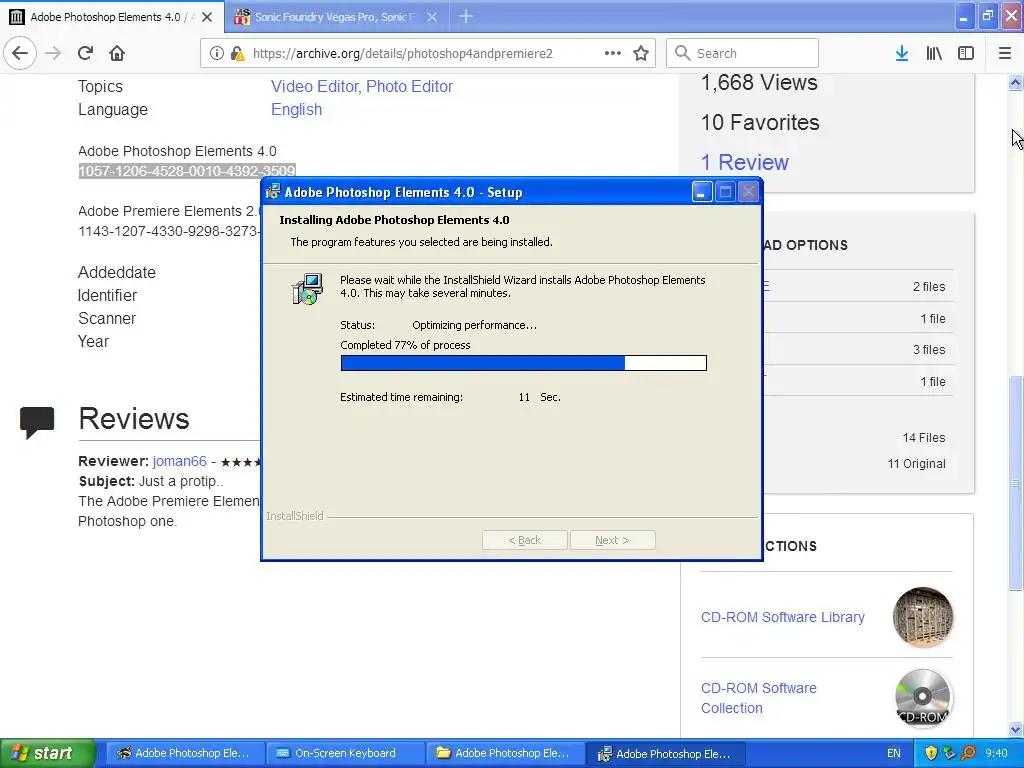
Task: Toggle the browser sidebar icon
Action: 965,53
